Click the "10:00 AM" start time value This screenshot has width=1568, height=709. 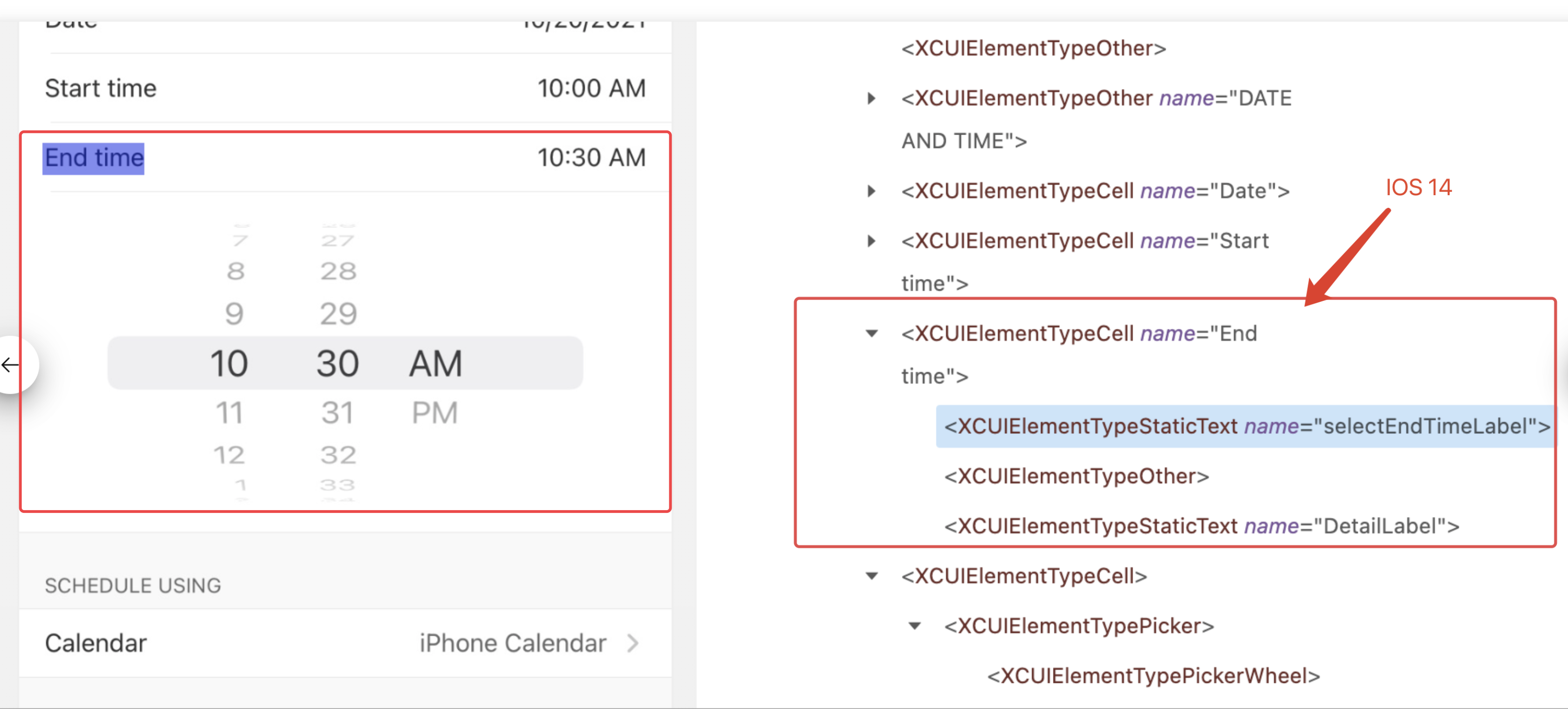click(591, 88)
